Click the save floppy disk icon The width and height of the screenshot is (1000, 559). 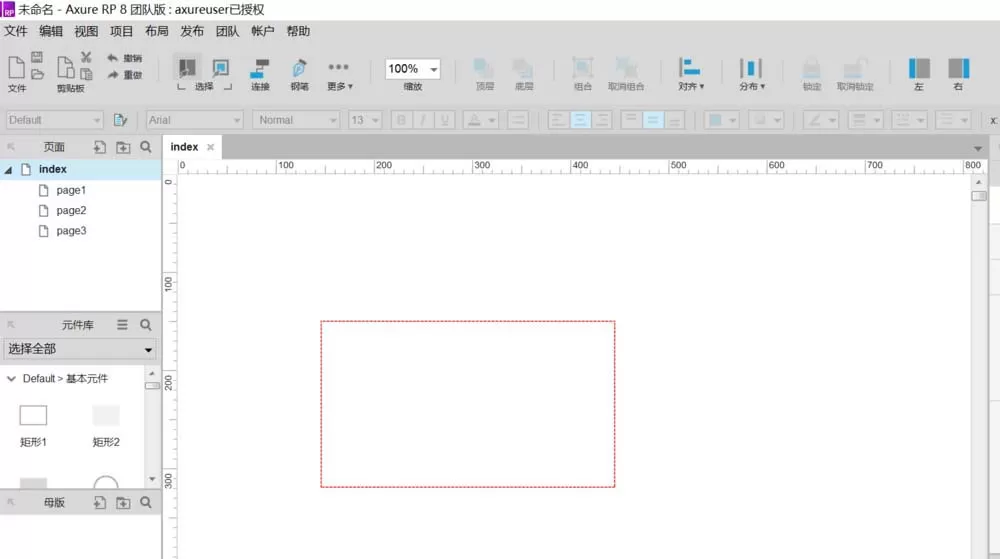pos(37,57)
